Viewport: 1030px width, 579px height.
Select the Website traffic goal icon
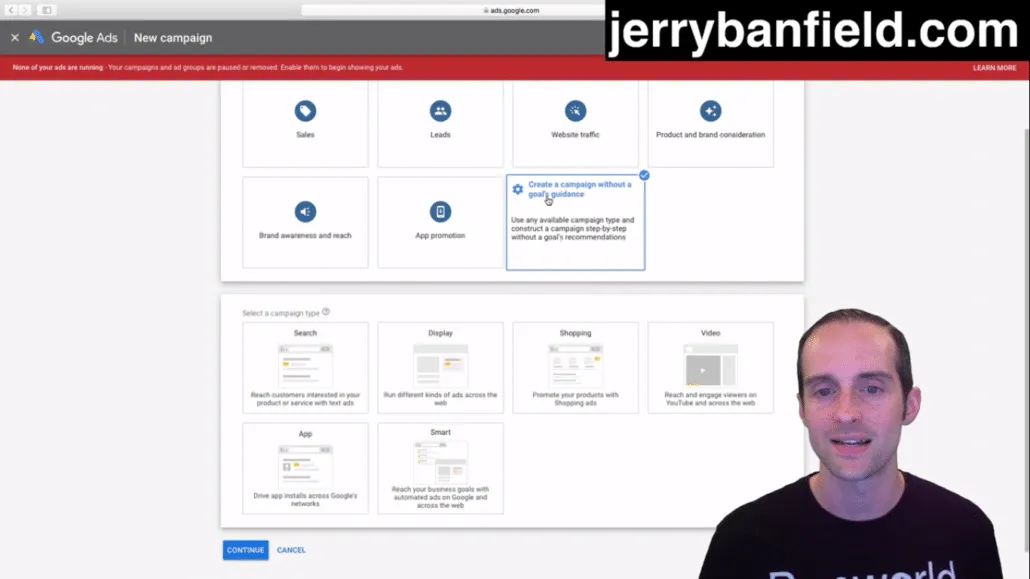point(575,111)
